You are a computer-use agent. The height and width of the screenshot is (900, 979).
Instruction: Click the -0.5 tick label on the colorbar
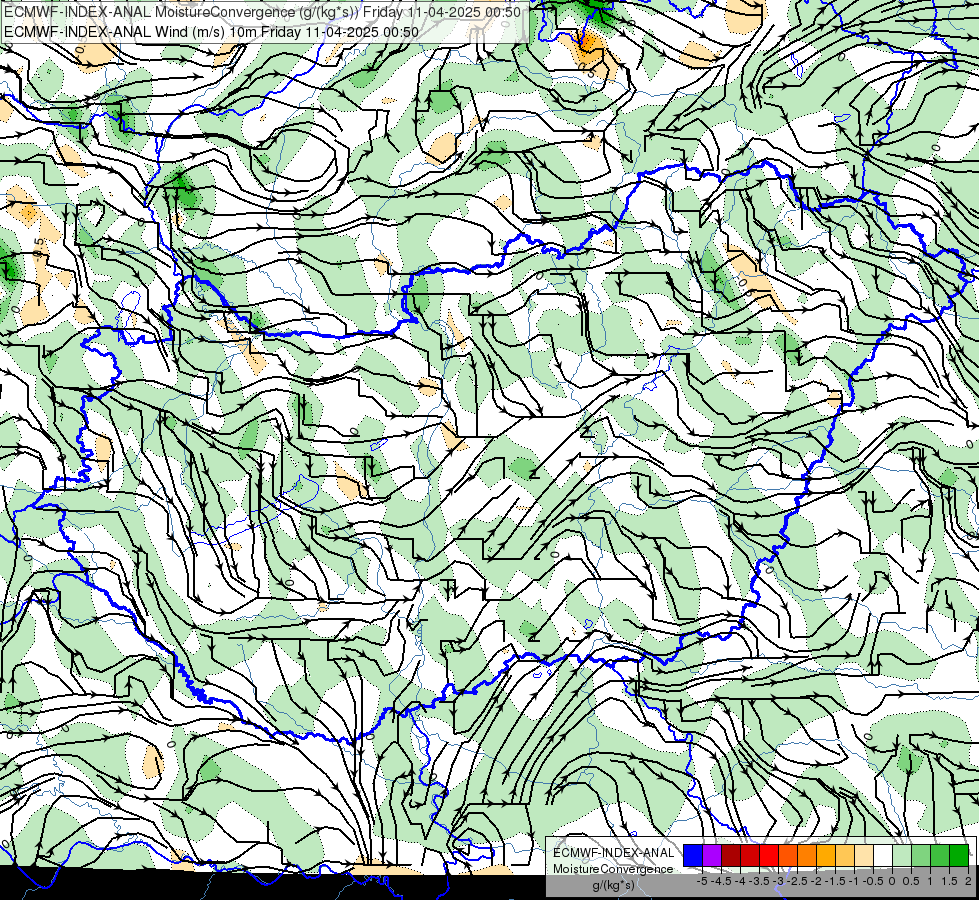pyautogui.click(x=873, y=881)
